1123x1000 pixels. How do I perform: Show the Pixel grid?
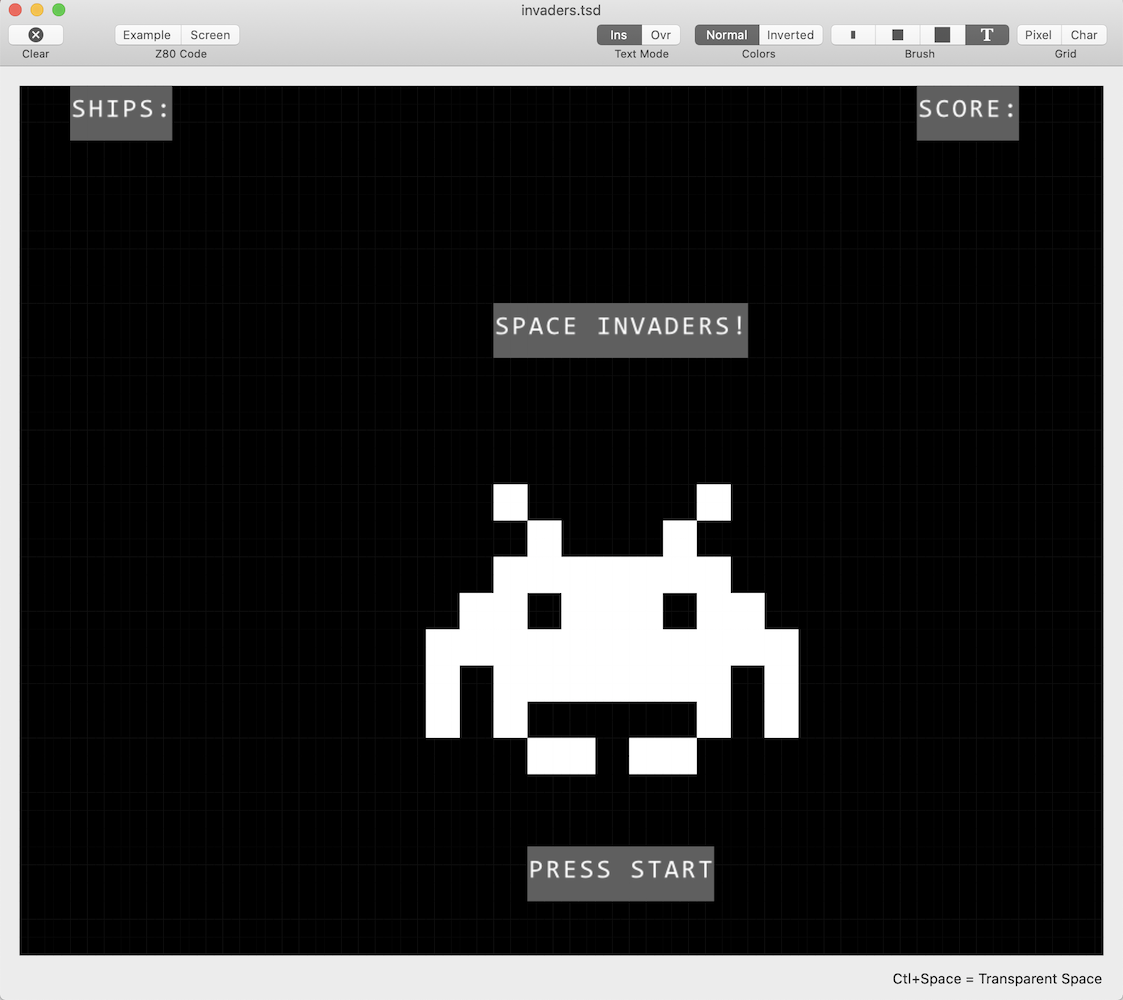(x=1038, y=35)
